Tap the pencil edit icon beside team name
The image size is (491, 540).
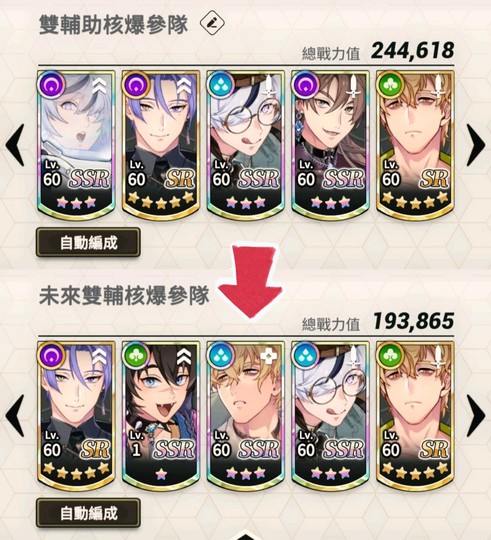[x=212, y=23]
